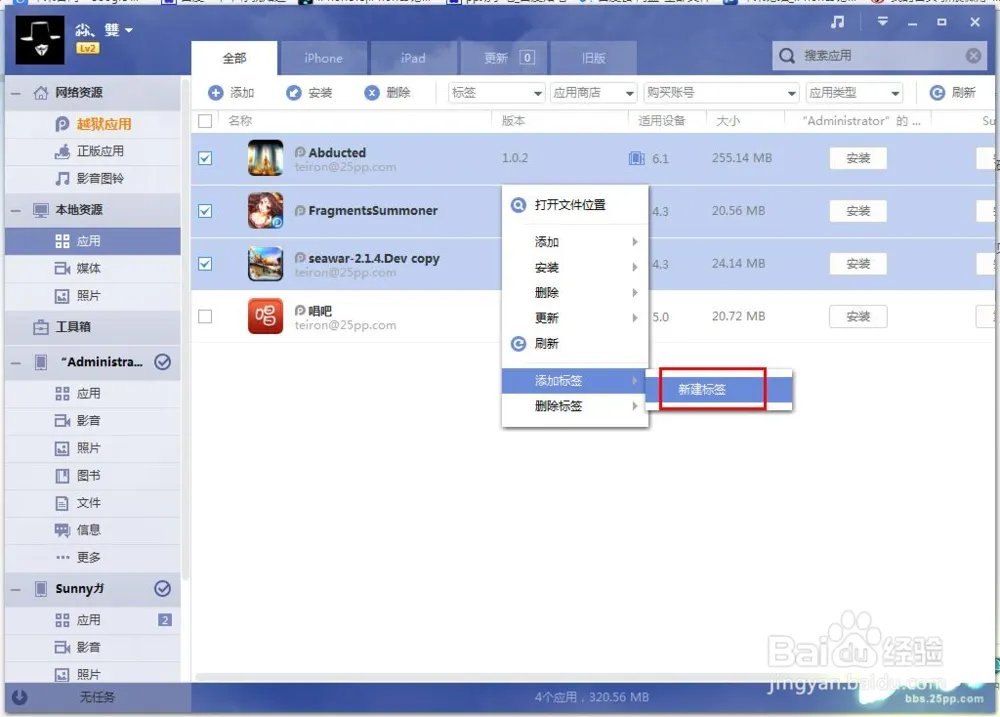
Task: Clear the search box with the X icon
Action: 973,56
